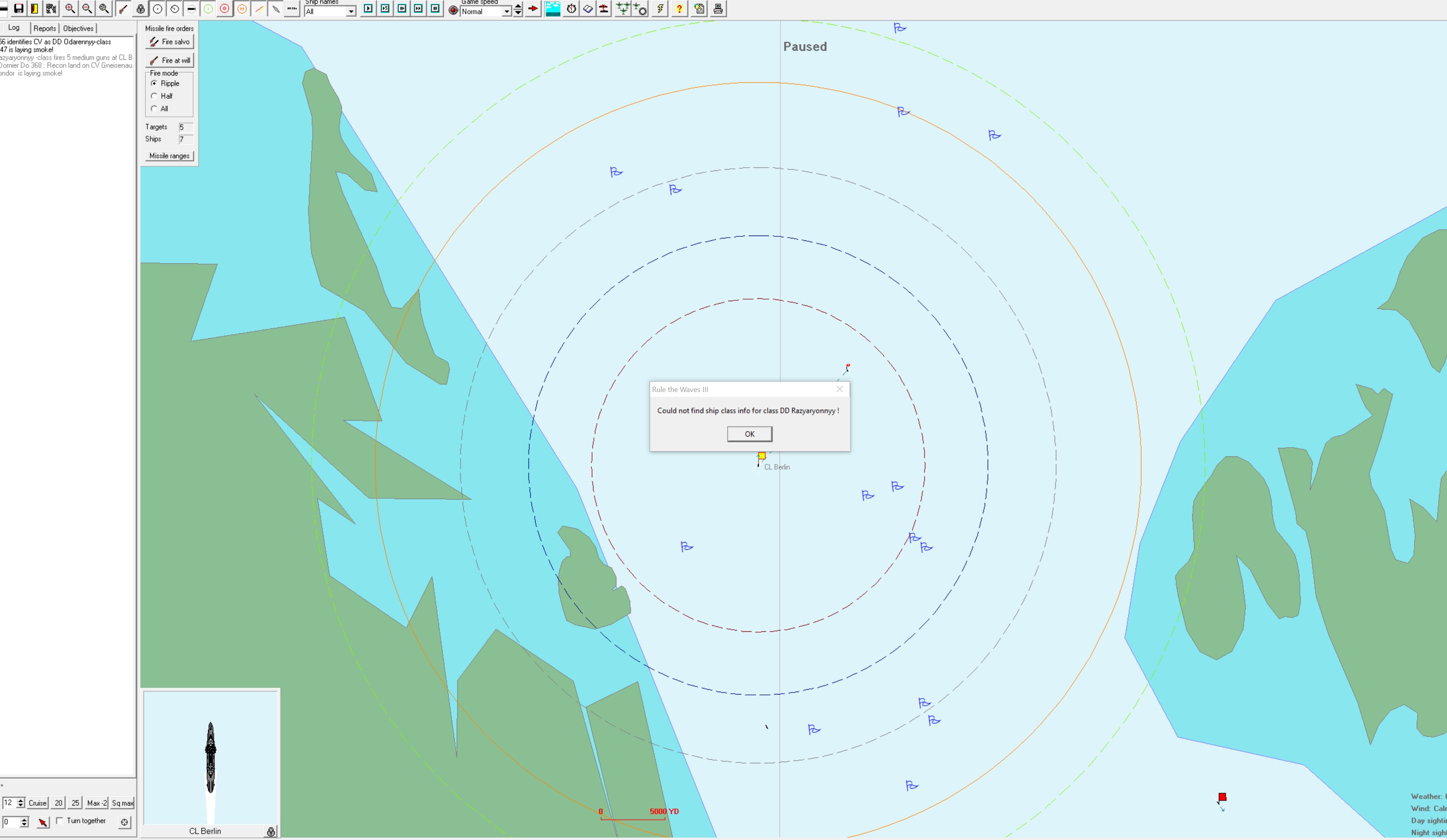Click the Ships value field
The height and width of the screenshot is (840, 1447).
point(186,140)
